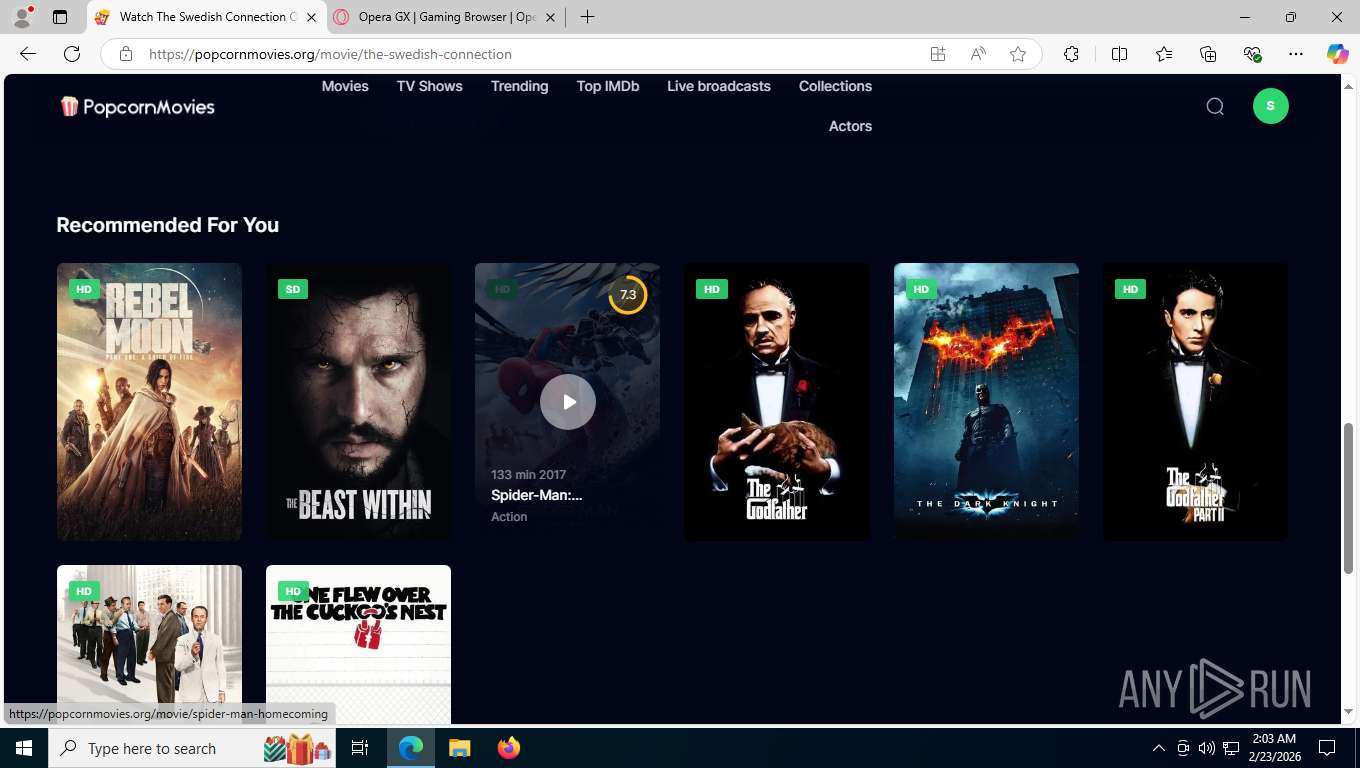Viewport: 1360px width, 768px height.
Task: Open the volume icon in system tray
Action: (x=1206, y=748)
